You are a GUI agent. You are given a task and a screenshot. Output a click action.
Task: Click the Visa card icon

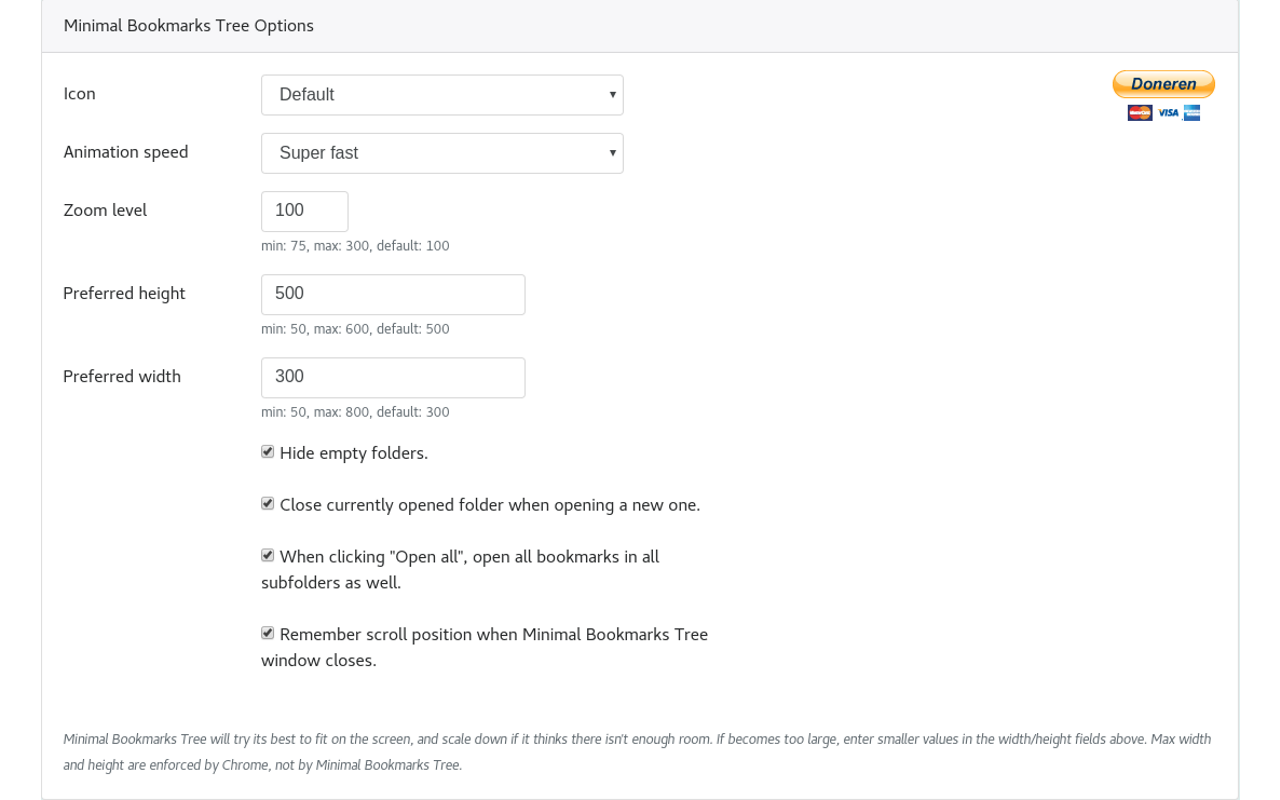(1168, 113)
